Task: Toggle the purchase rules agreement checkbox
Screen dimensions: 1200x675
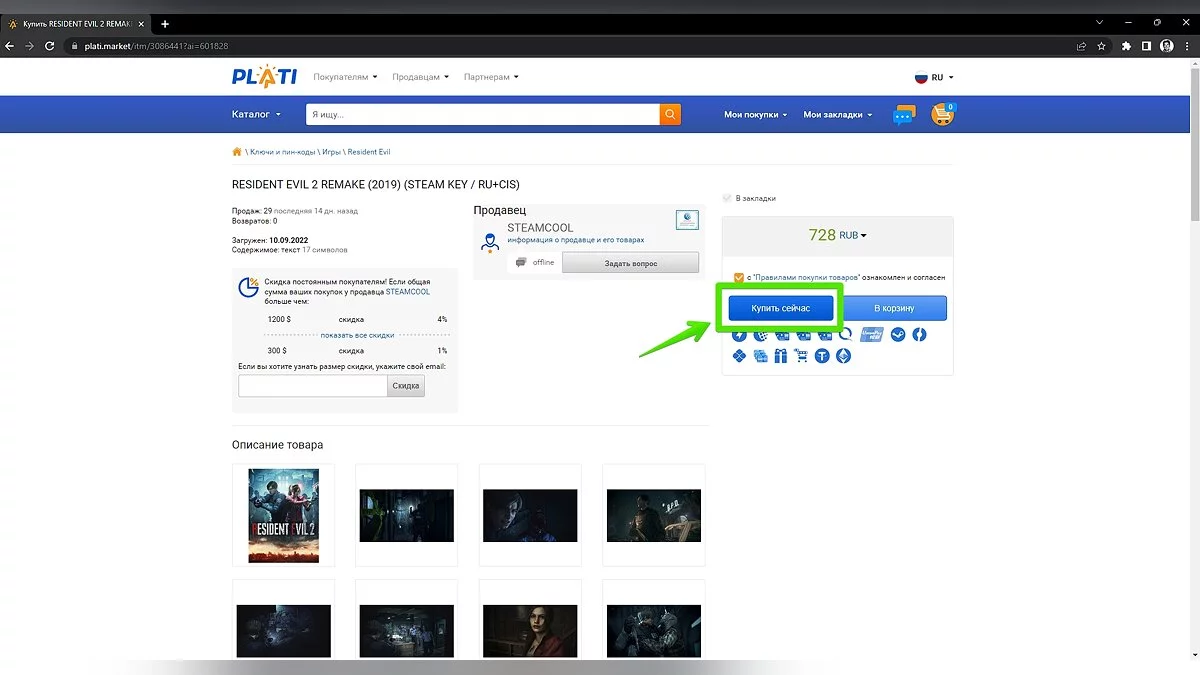Action: pyautogui.click(x=738, y=278)
